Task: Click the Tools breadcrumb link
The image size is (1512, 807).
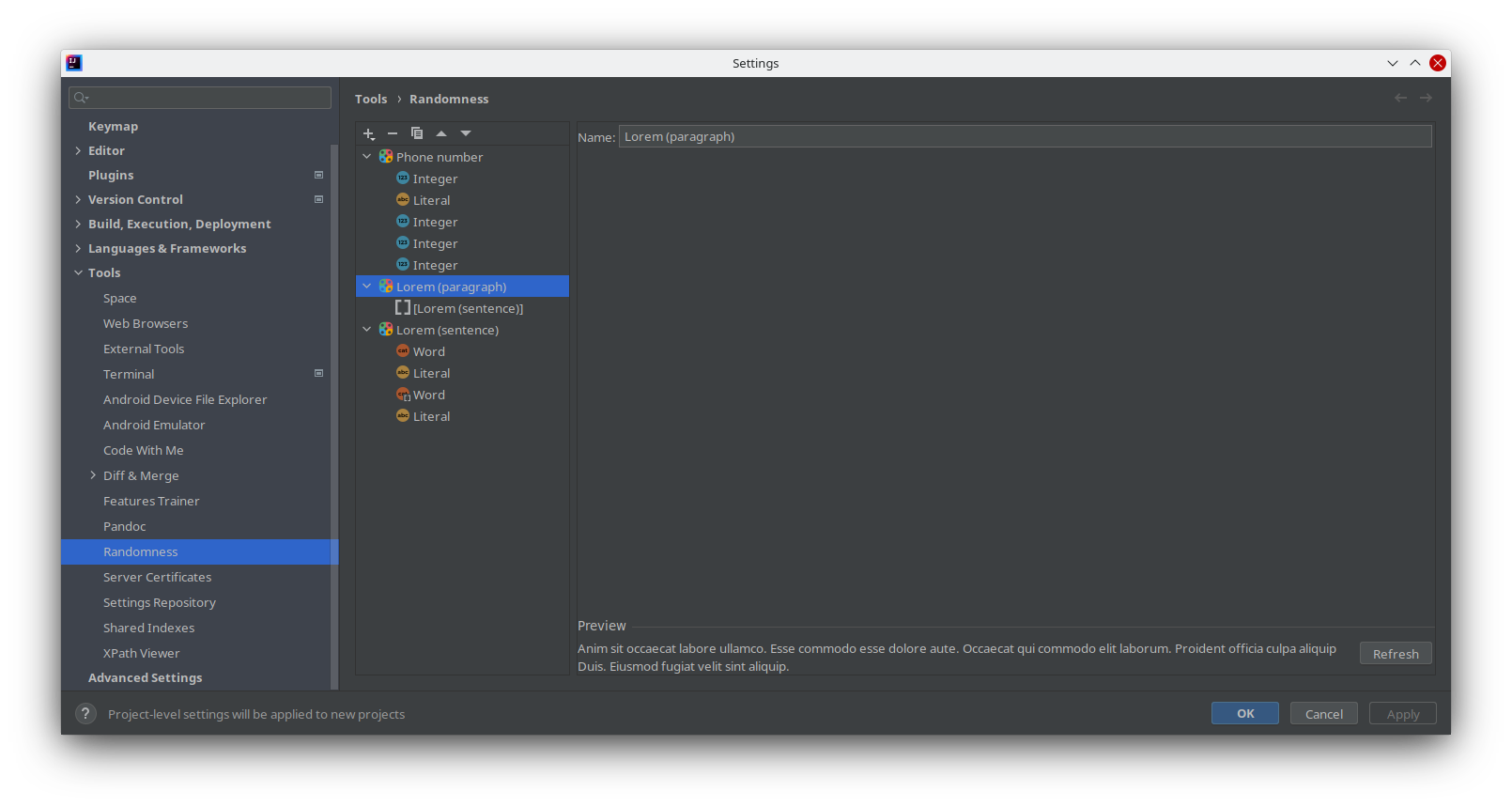Action: (371, 99)
